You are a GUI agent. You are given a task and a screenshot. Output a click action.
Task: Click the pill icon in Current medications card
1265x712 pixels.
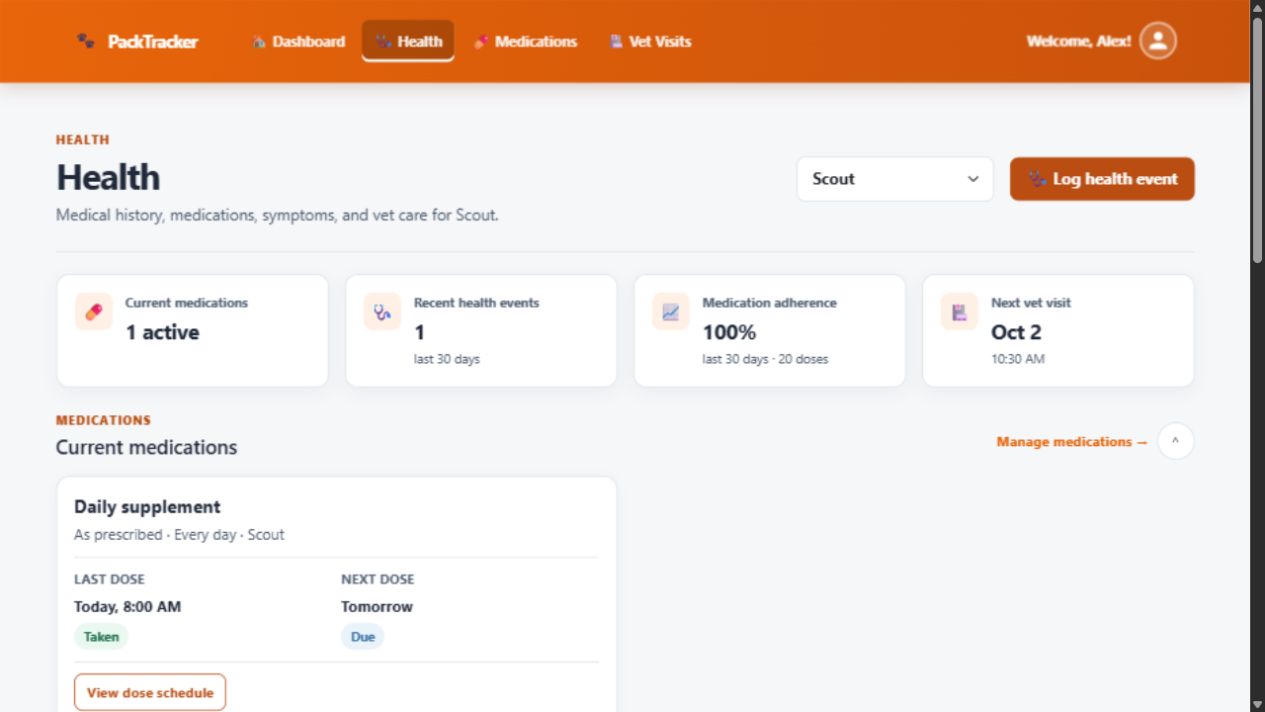(x=94, y=312)
